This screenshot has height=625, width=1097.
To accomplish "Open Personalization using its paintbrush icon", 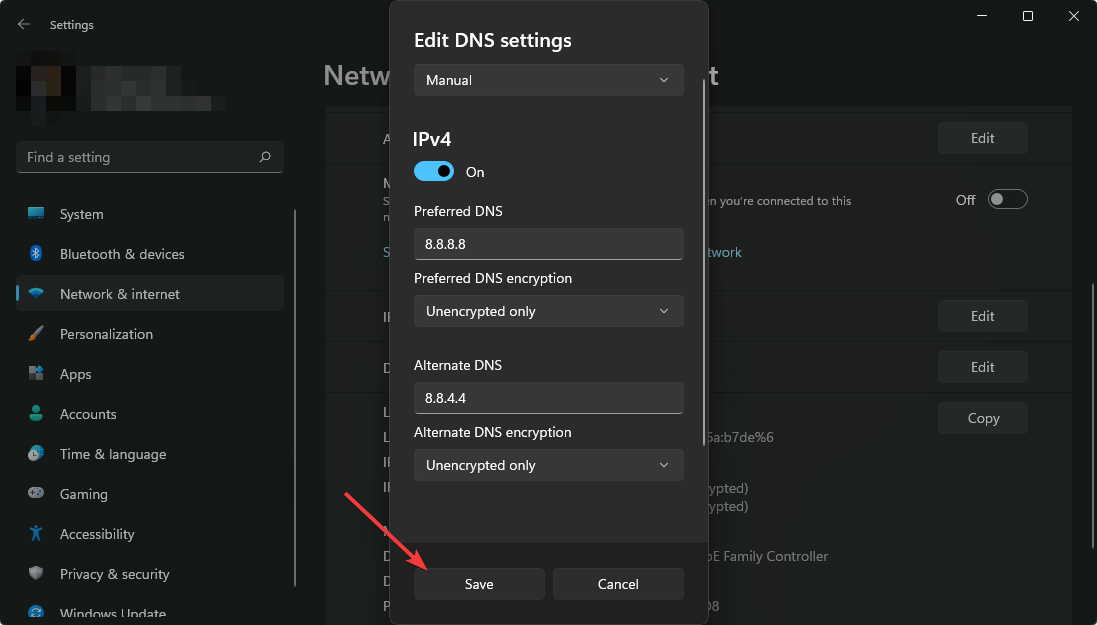I will [38, 333].
